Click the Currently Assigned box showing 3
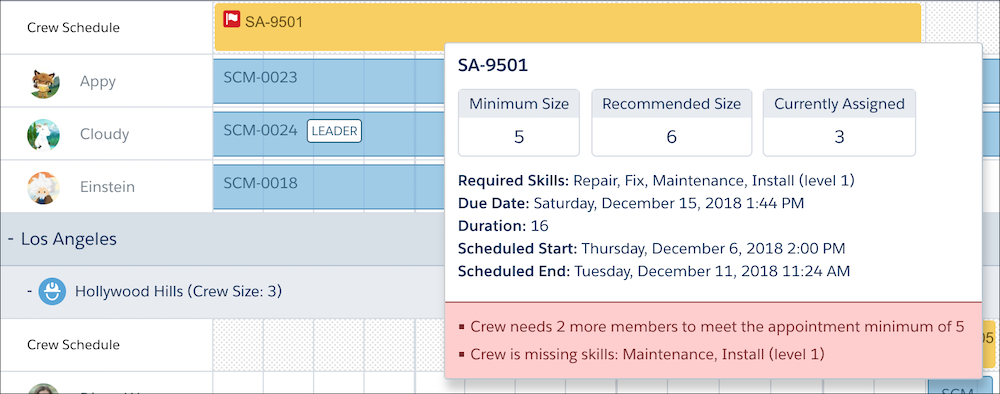This screenshot has height=394, width=1000. click(x=839, y=122)
